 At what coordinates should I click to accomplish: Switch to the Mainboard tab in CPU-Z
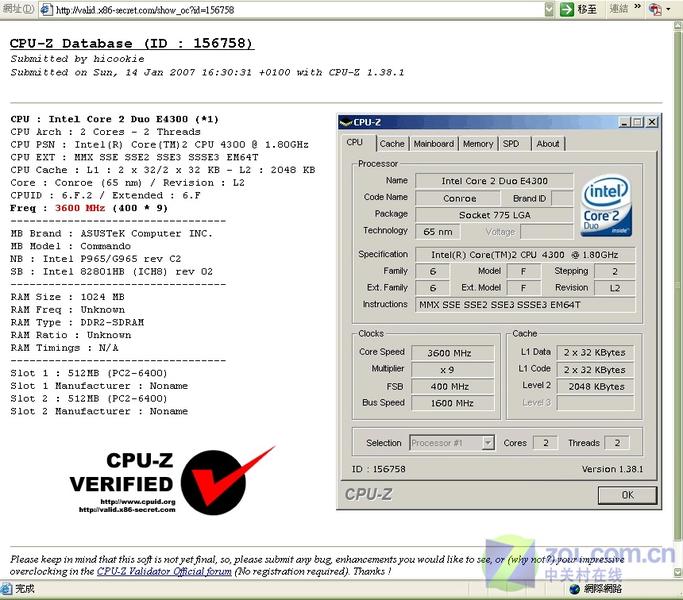[433, 144]
